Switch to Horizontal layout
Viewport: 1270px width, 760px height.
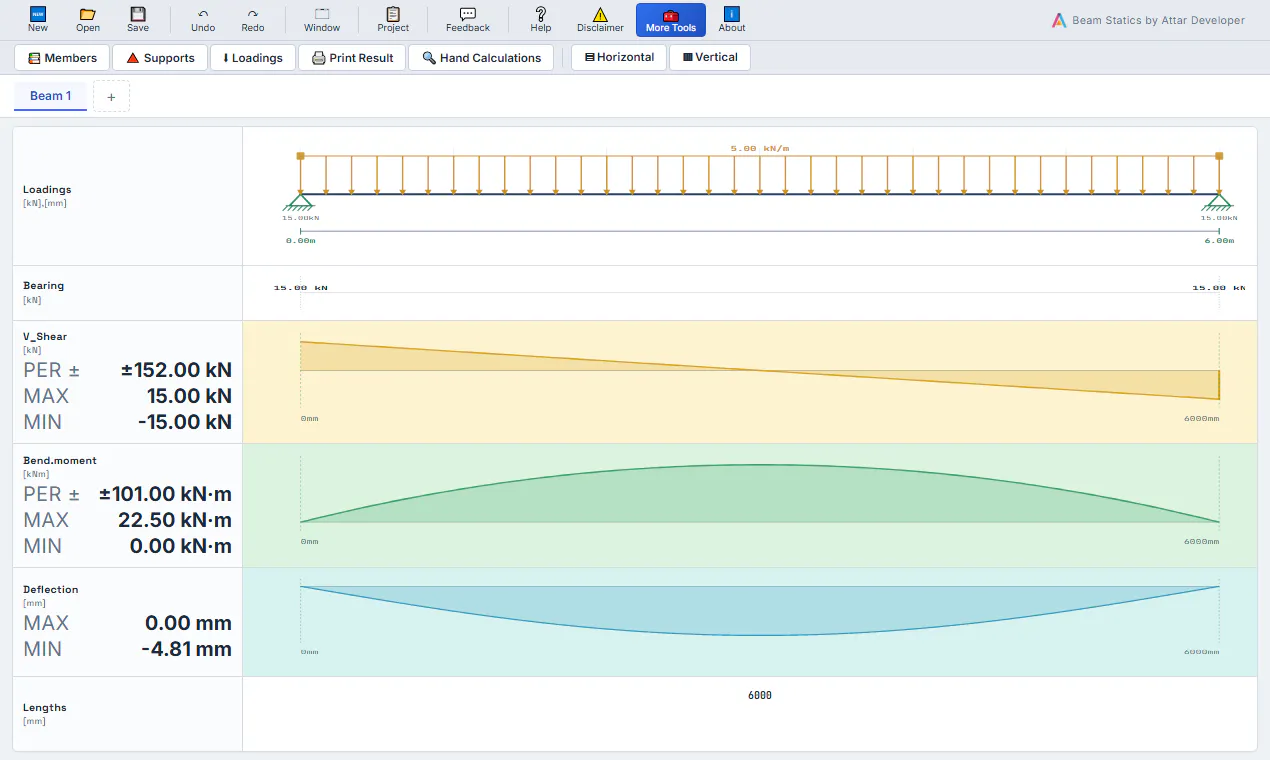[619, 58]
